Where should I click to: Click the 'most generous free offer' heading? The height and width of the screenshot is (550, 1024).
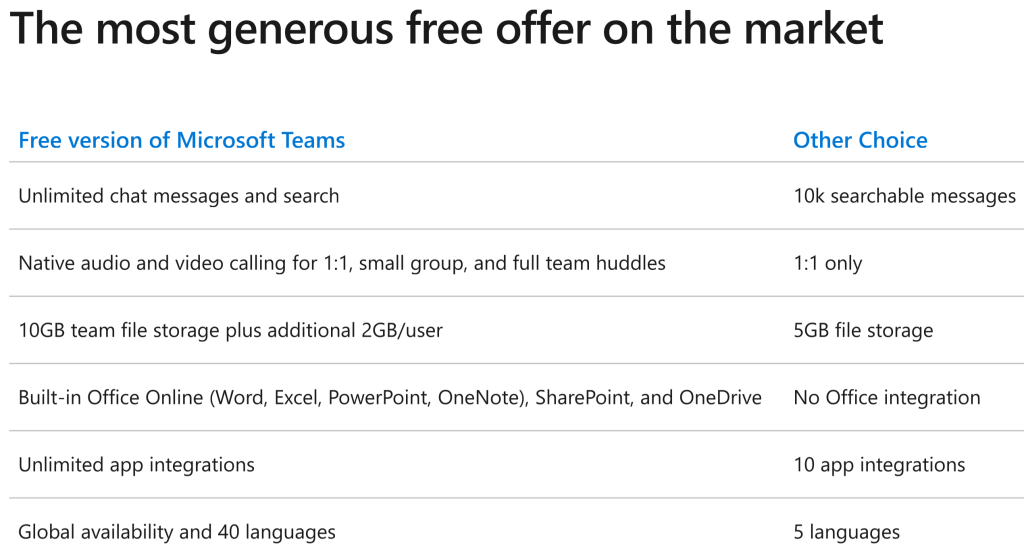447,29
